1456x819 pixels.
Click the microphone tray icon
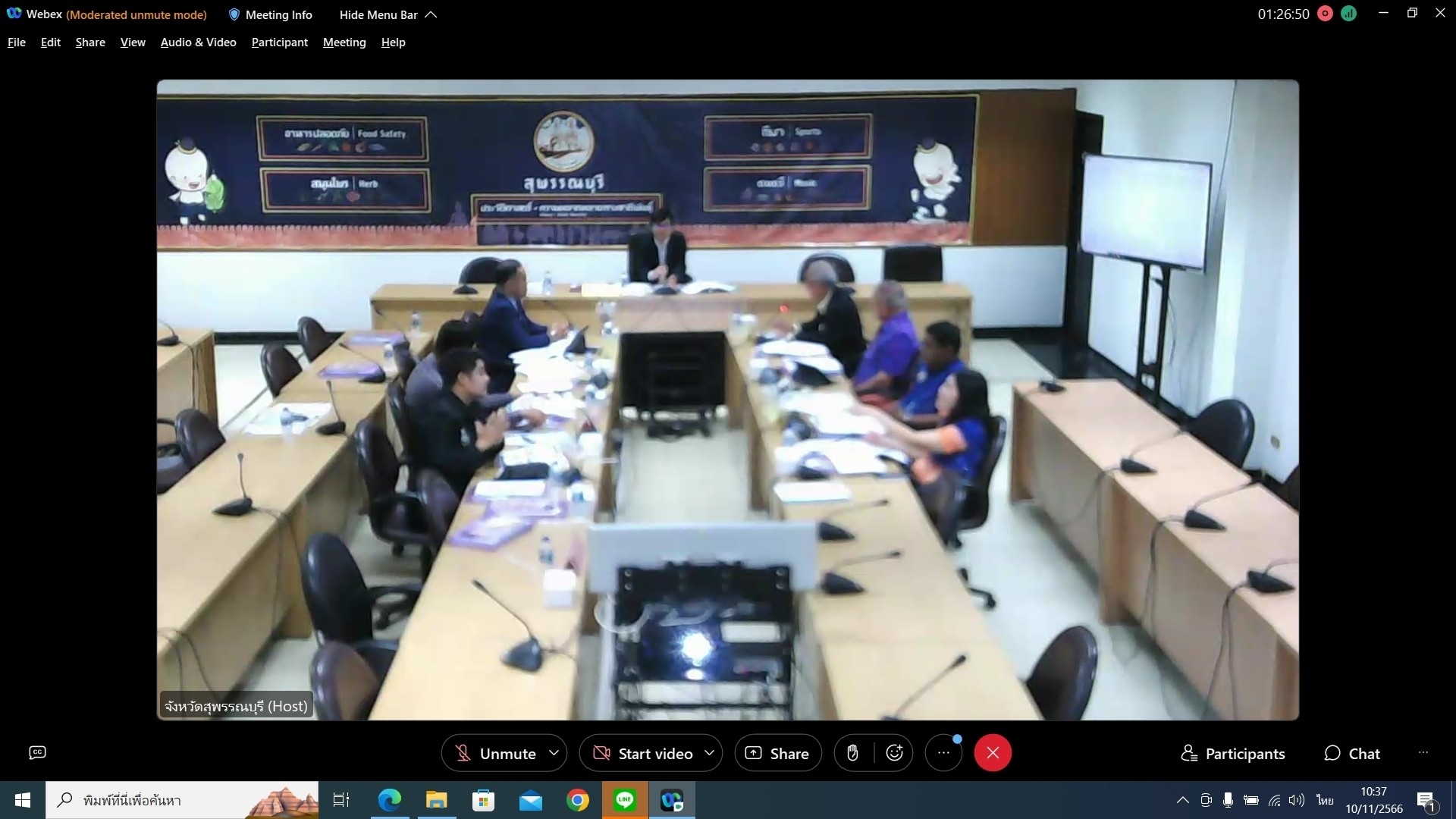point(1228,800)
